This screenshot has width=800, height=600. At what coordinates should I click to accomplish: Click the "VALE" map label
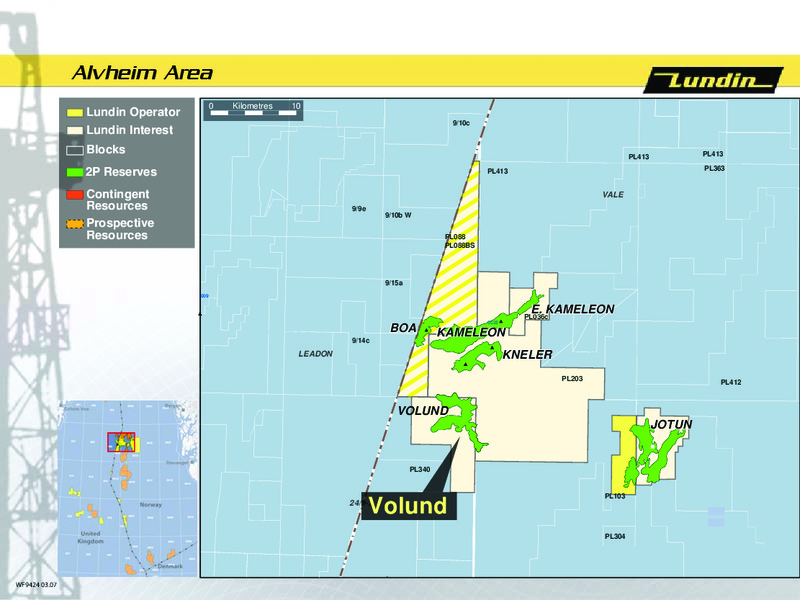[613, 194]
